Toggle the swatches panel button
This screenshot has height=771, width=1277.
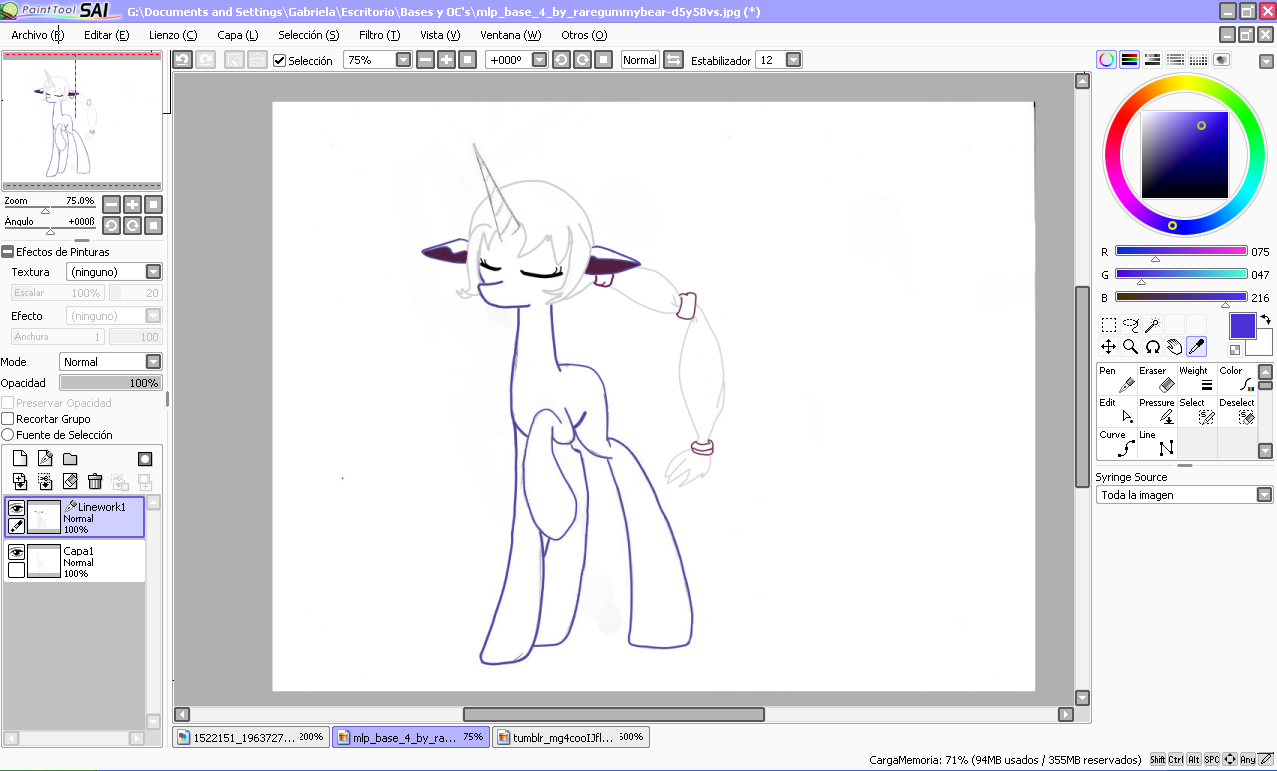pyautogui.click(x=1199, y=60)
